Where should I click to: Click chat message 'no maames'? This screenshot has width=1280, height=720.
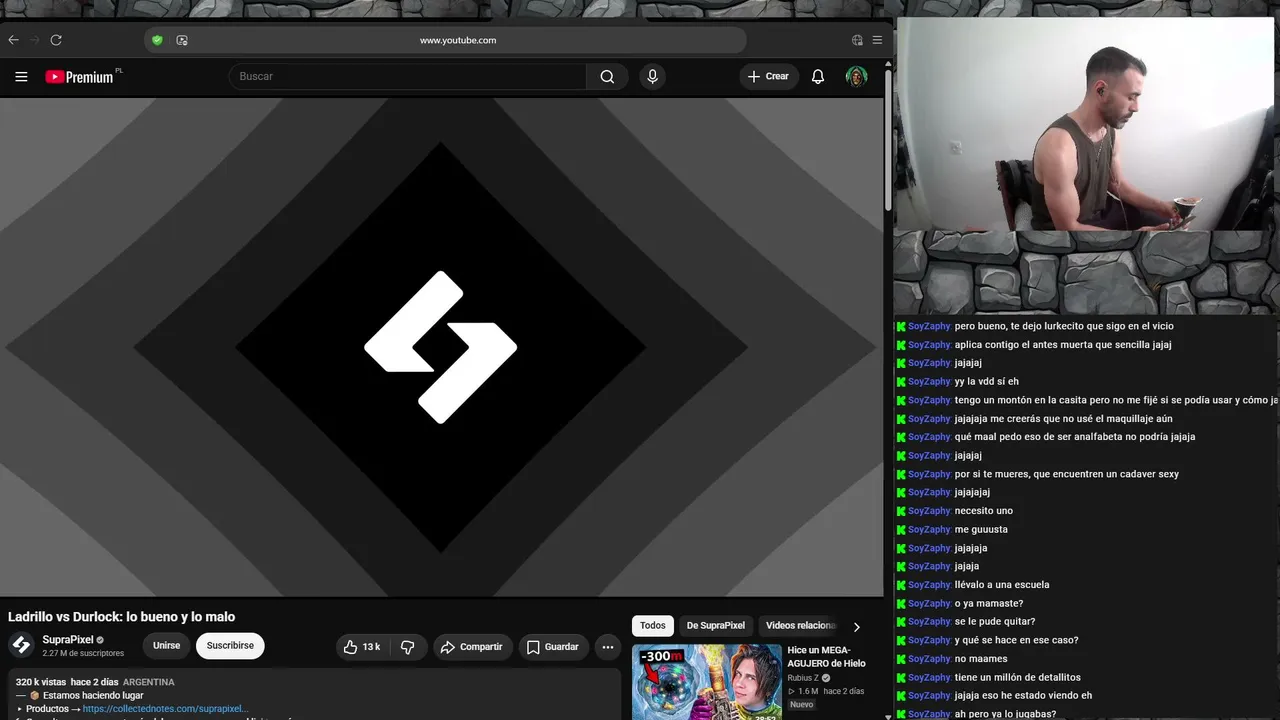(x=981, y=659)
